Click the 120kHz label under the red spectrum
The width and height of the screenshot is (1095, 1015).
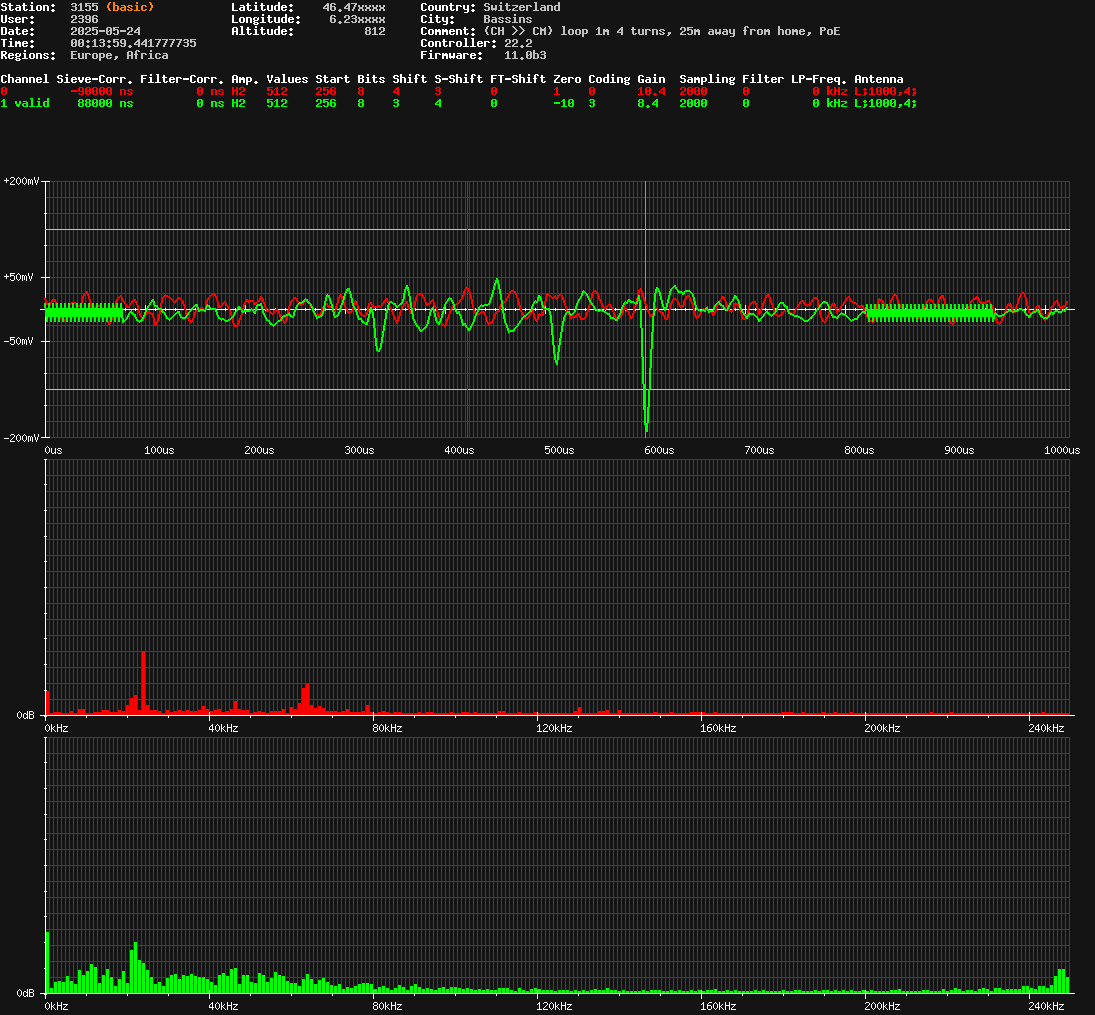(x=554, y=728)
